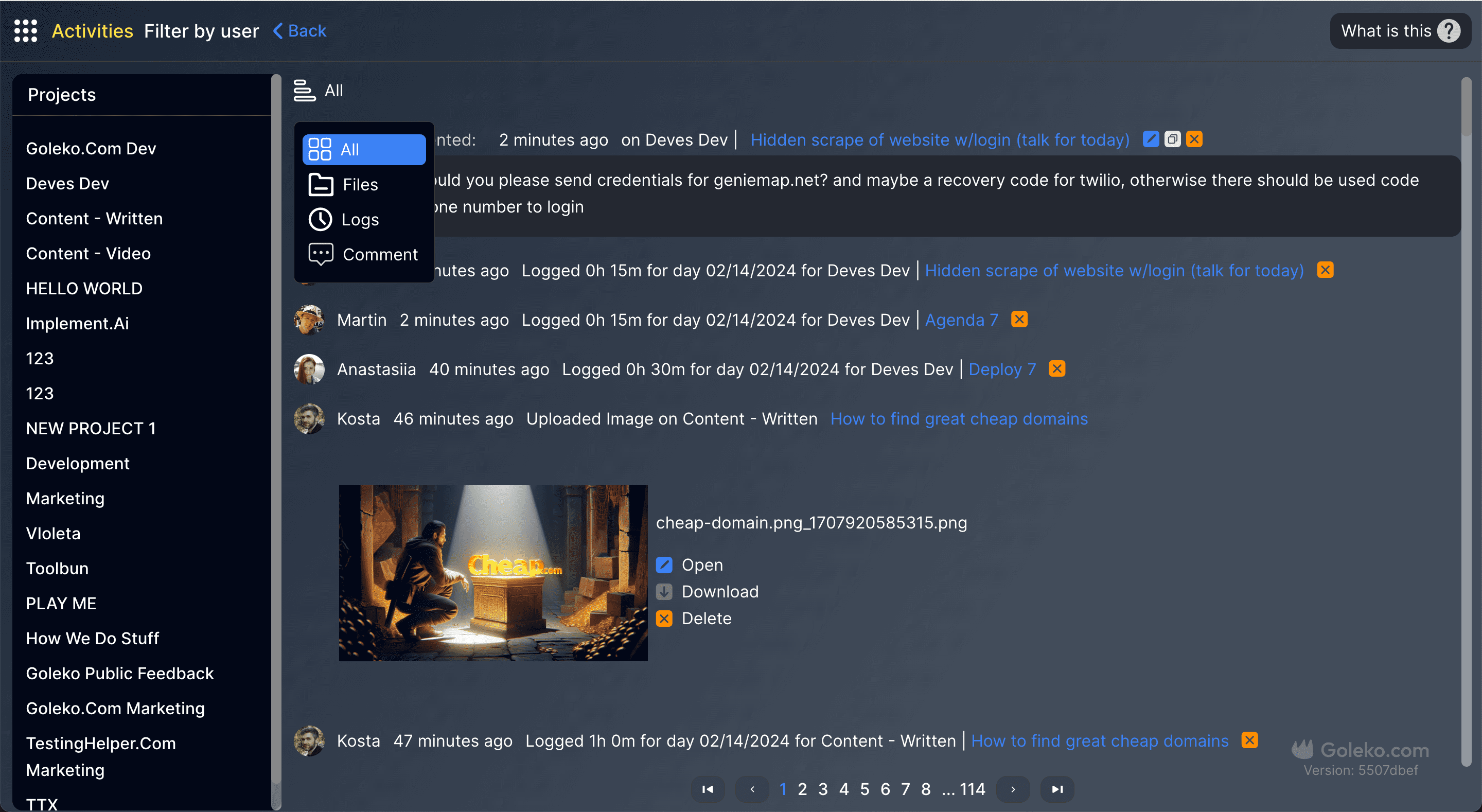Image resolution: width=1482 pixels, height=812 pixels.
Task: Select Deves Dev project in sidebar
Action: [67, 184]
